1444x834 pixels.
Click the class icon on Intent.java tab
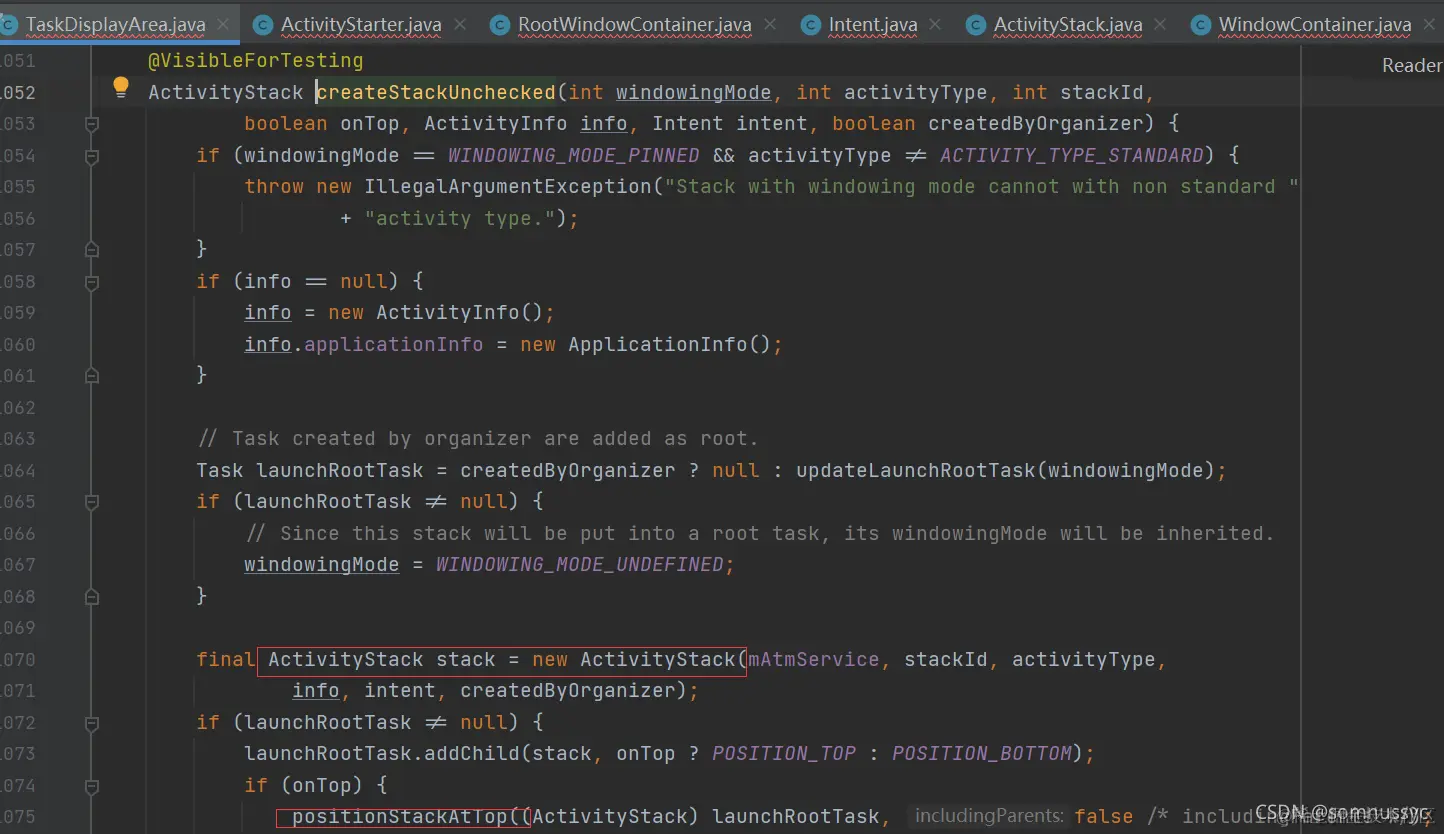tap(811, 25)
